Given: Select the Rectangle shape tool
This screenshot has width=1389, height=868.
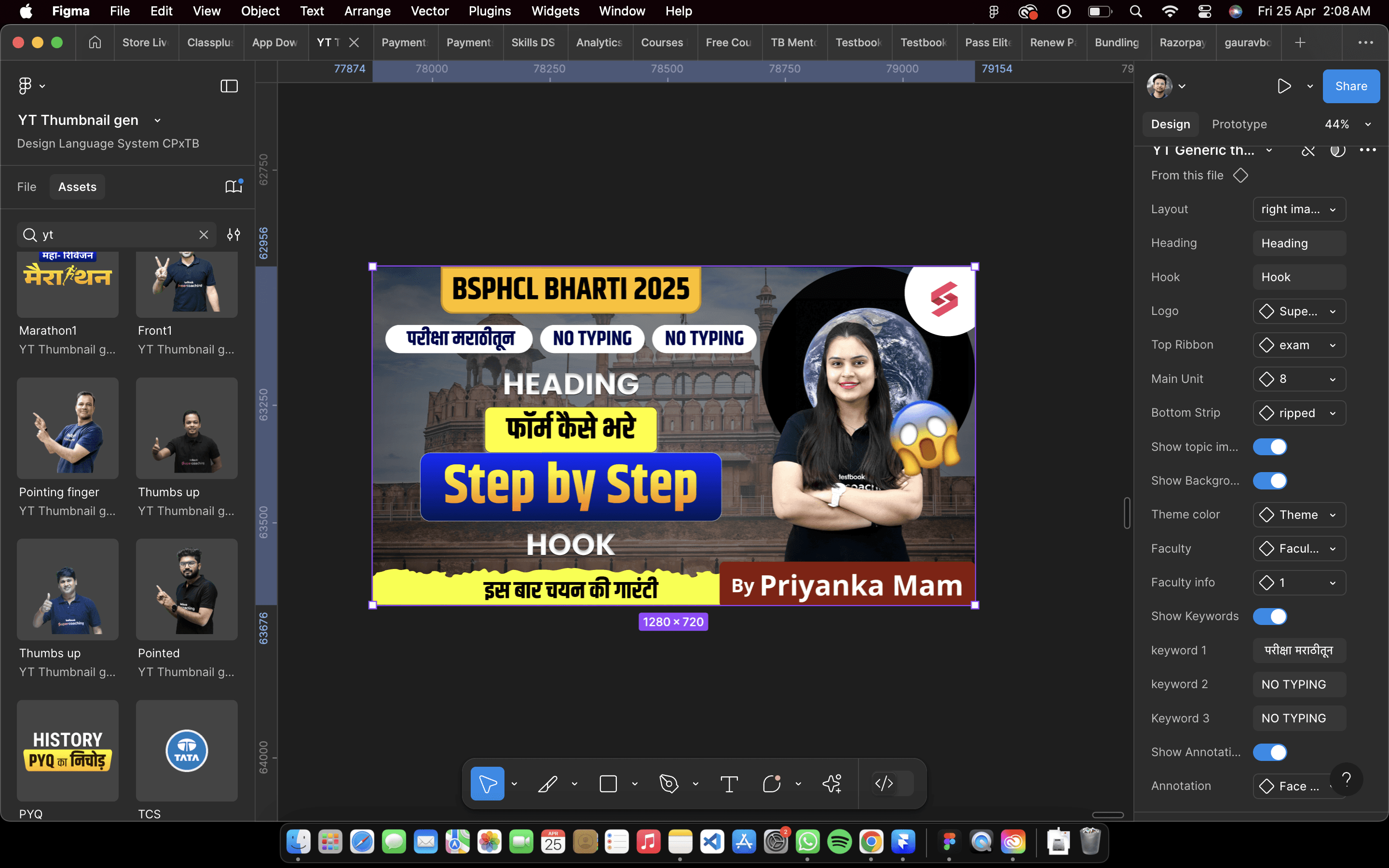Looking at the screenshot, I should 608,784.
